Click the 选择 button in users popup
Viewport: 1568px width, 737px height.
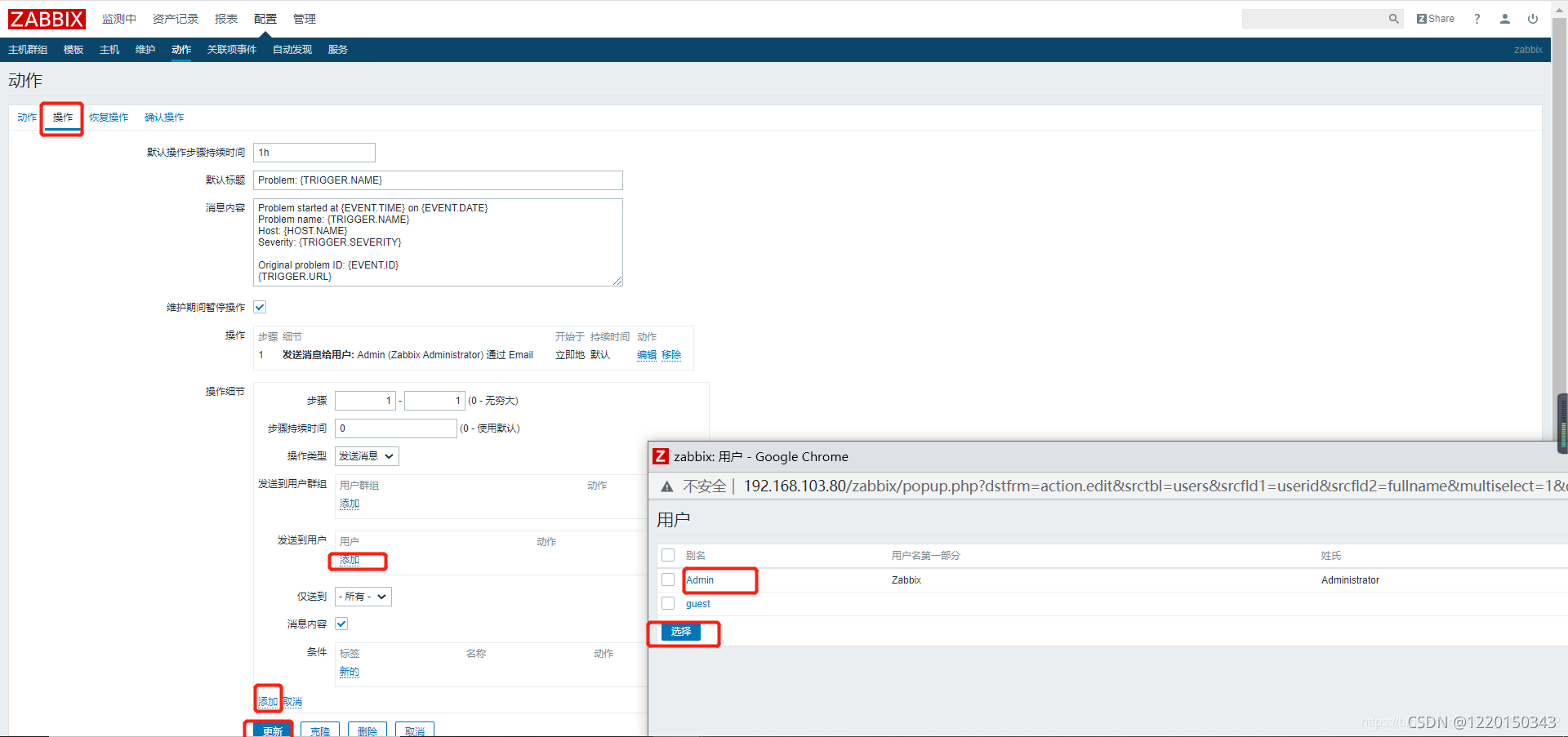pos(681,632)
